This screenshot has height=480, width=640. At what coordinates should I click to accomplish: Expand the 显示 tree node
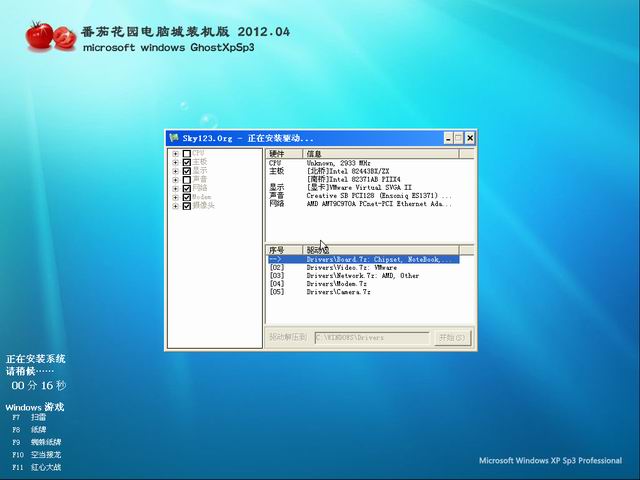(x=175, y=171)
